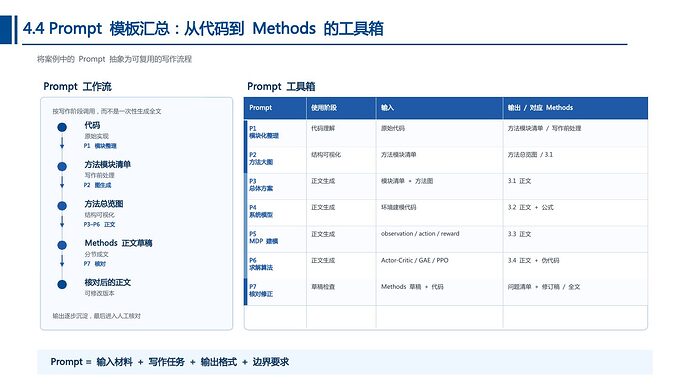Click the '3.1 正文' output cell

tap(519, 181)
